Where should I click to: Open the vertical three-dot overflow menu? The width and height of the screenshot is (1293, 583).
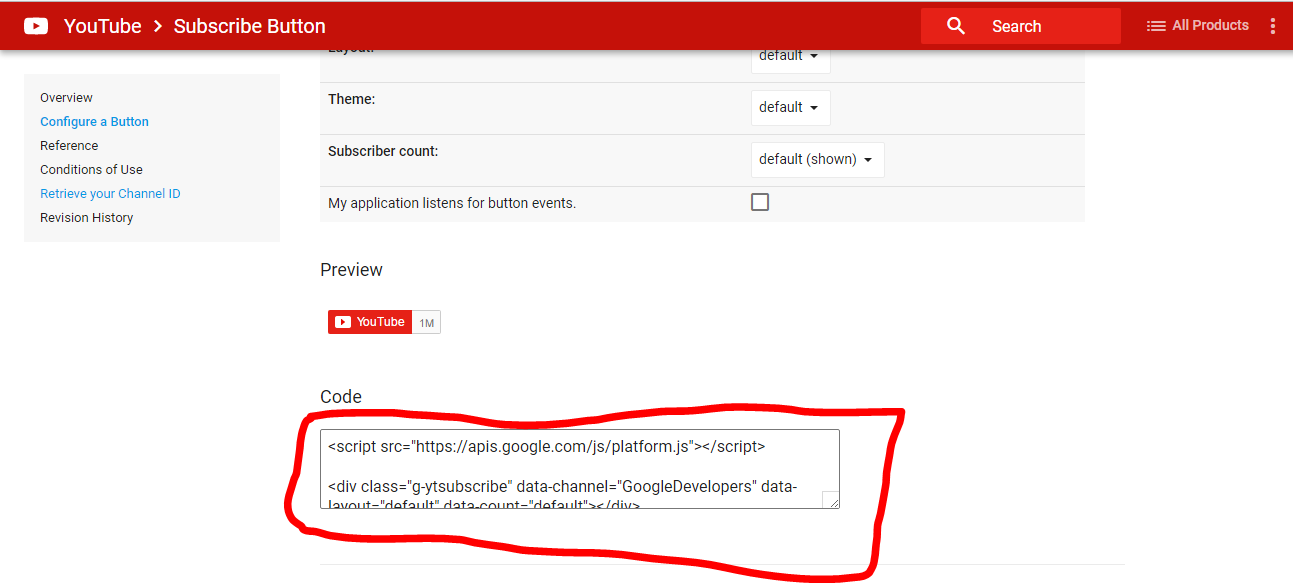(1272, 26)
